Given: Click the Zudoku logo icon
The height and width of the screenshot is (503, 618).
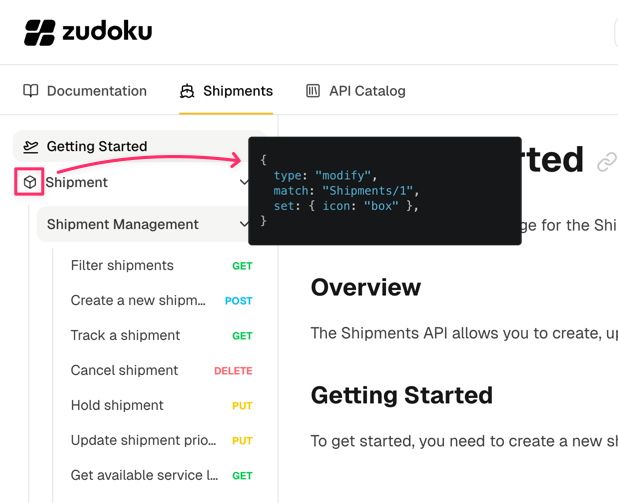Looking at the screenshot, I should pyautogui.click(x=40, y=32).
